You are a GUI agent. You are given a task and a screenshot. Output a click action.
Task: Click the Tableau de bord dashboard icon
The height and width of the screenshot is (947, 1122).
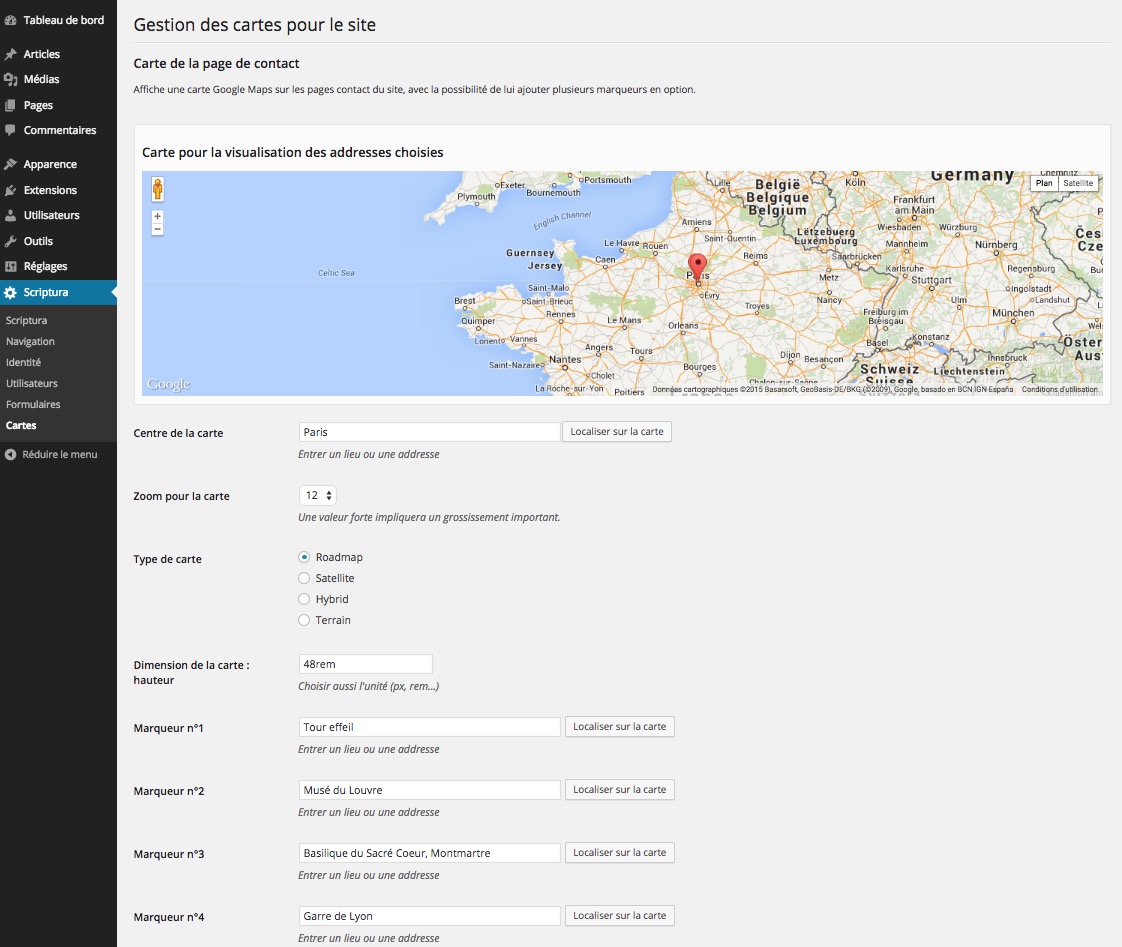click(10, 21)
